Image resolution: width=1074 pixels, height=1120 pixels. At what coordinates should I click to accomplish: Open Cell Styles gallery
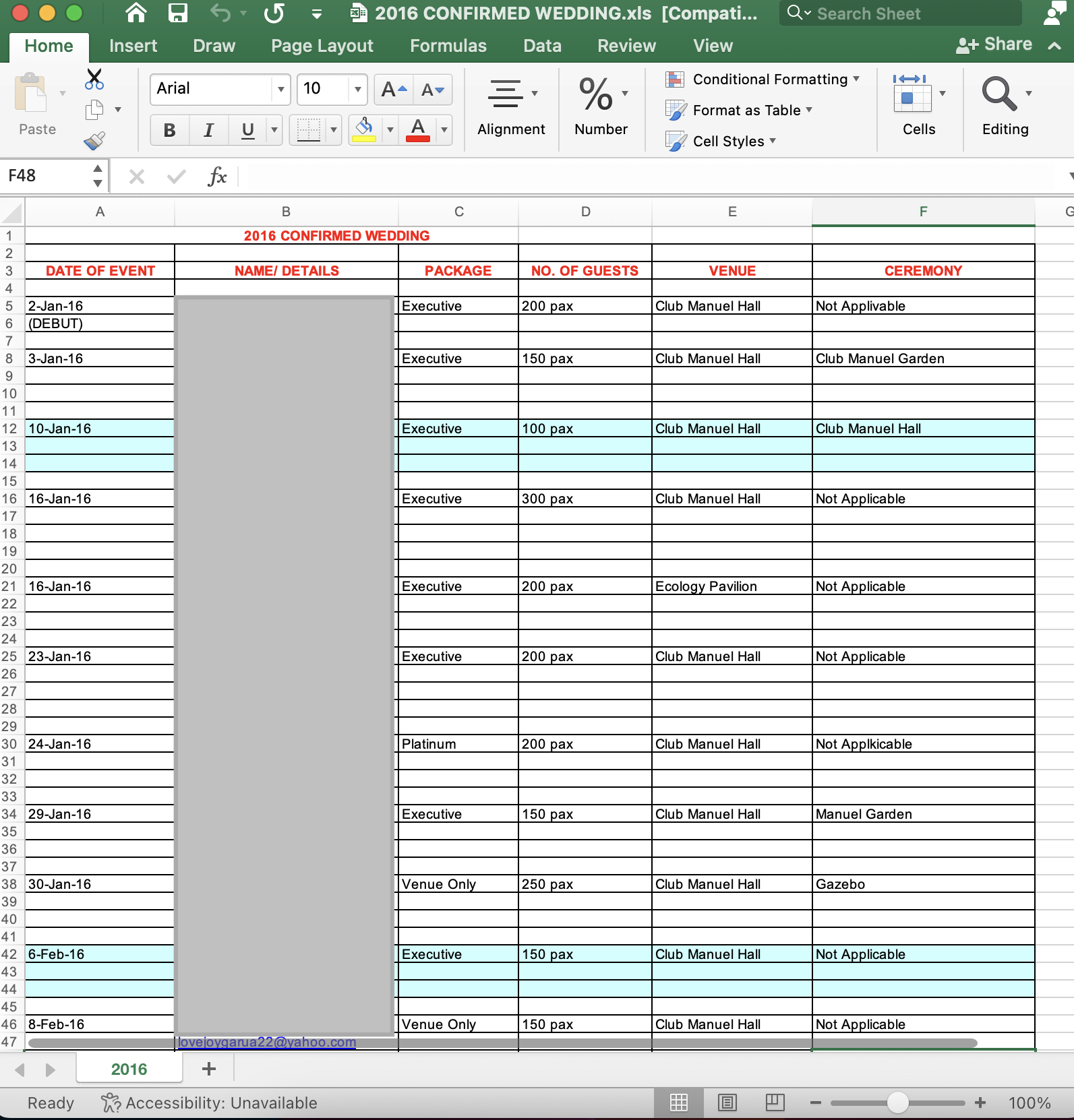pyautogui.click(x=721, y=142)
